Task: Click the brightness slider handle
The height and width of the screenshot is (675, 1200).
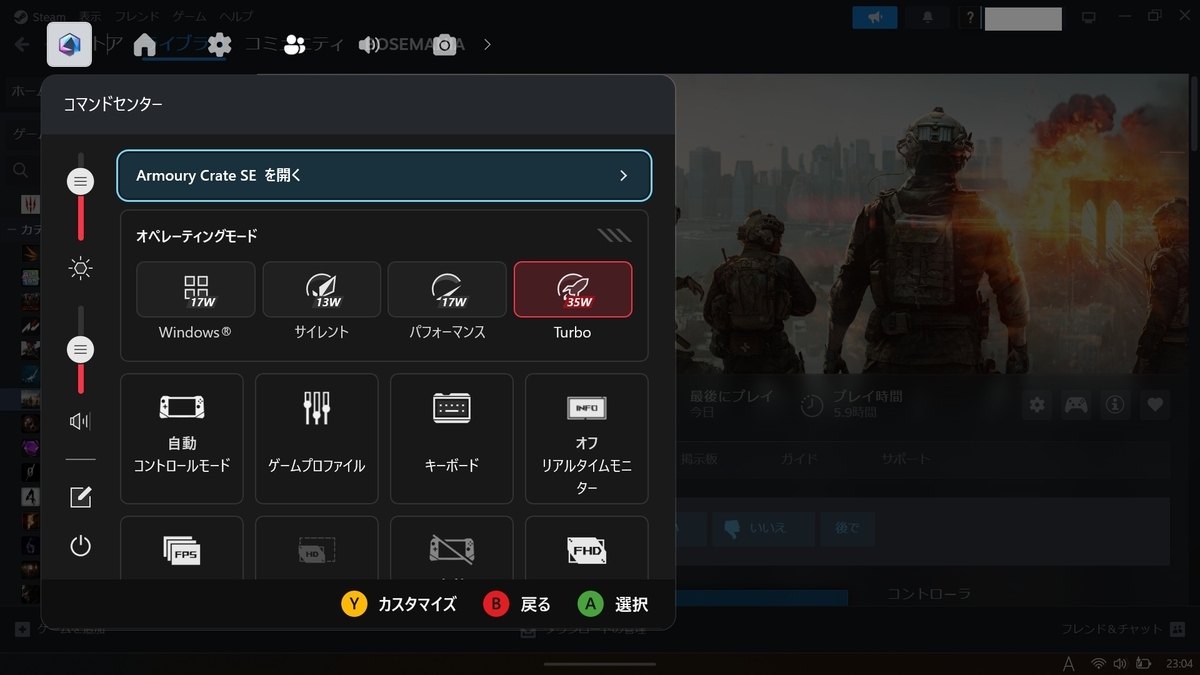Action: click(x=81, y=181)
